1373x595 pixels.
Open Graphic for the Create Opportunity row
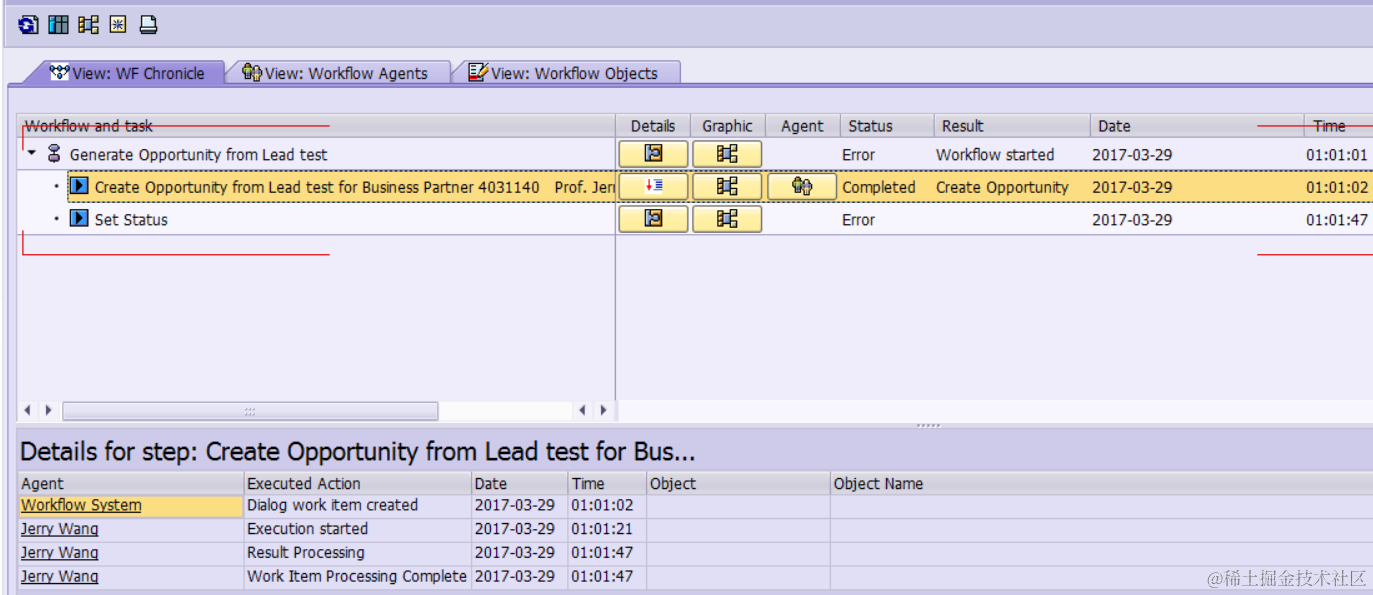point(727,187)
